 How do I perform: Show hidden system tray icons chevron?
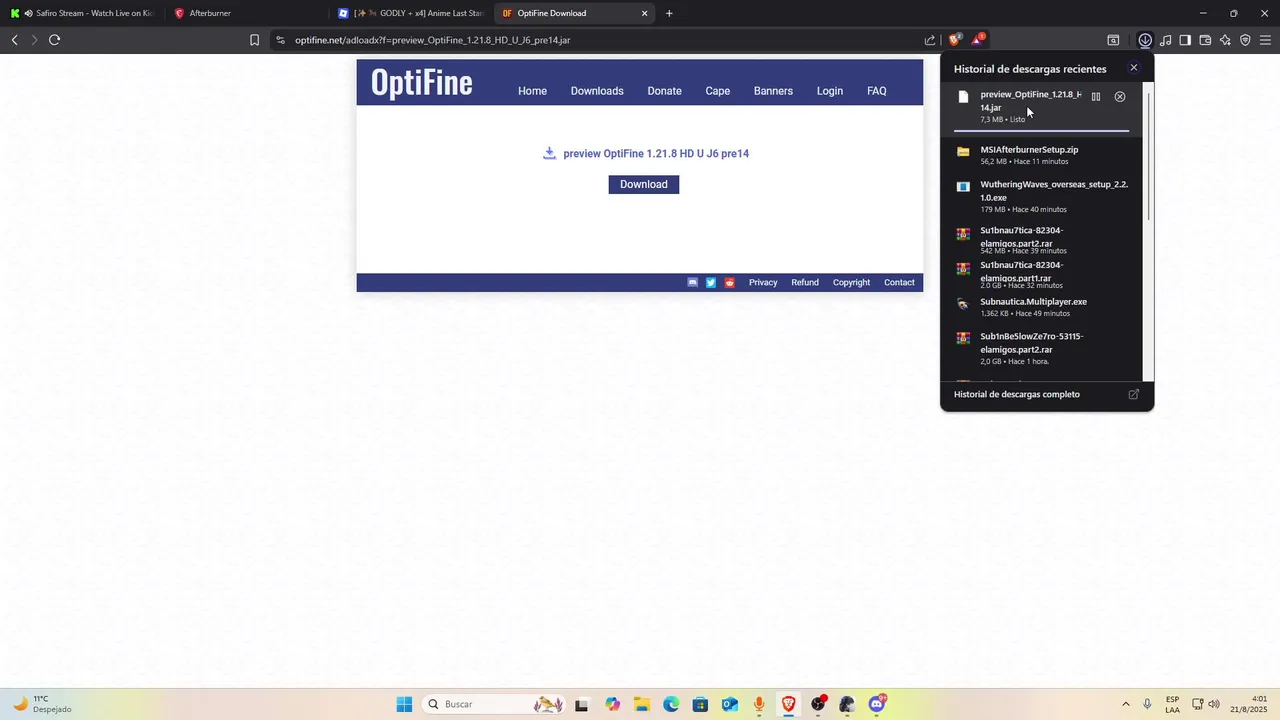point(1126,704)
